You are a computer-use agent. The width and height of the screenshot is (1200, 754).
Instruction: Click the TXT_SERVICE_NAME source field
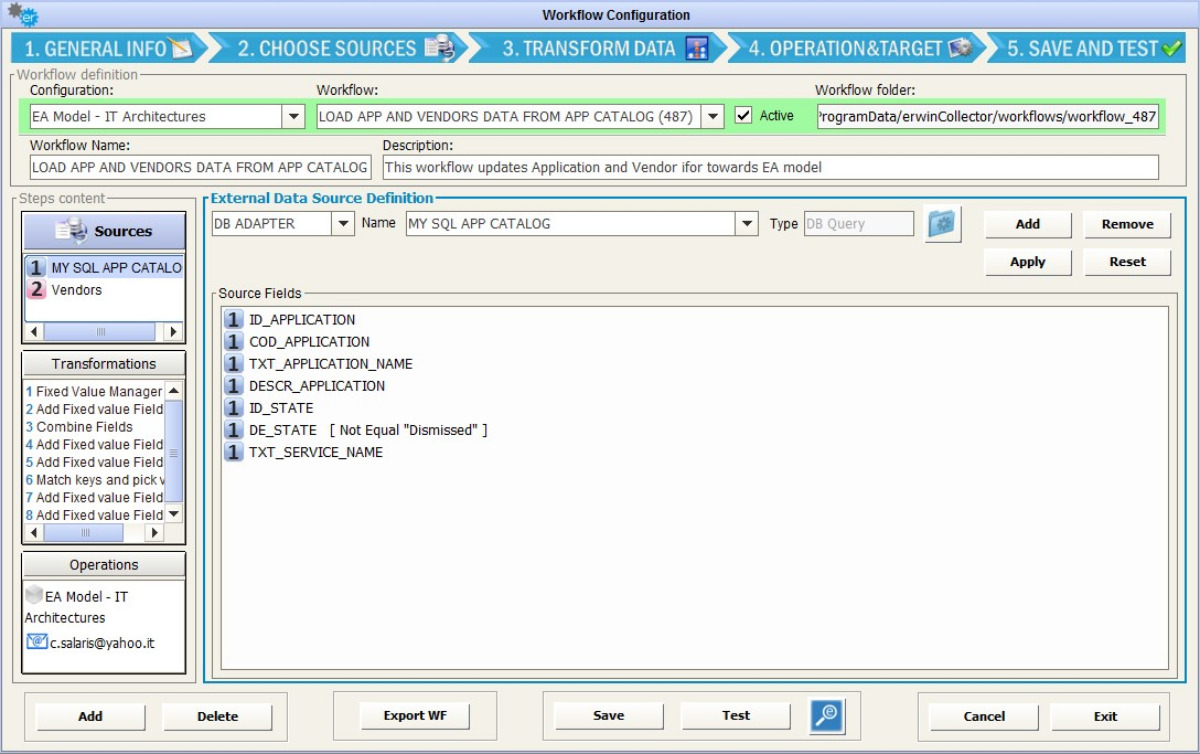[x=304, y=452]
